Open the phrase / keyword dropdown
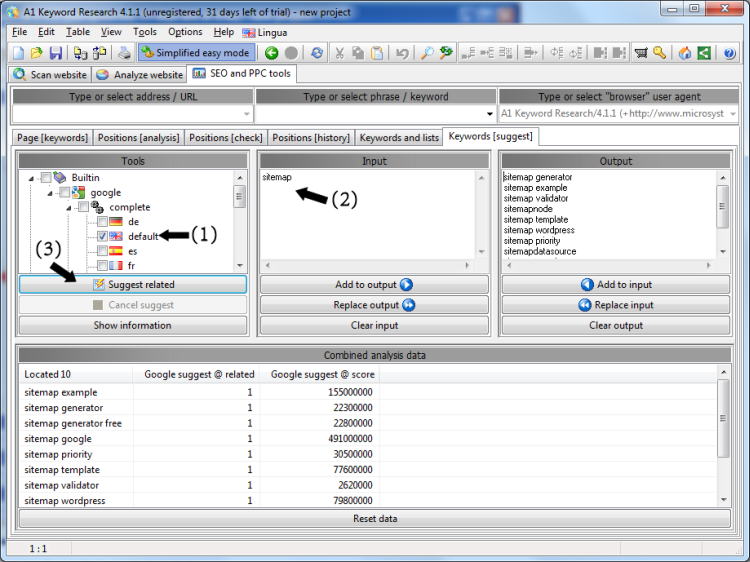 (x=489, y=115)
